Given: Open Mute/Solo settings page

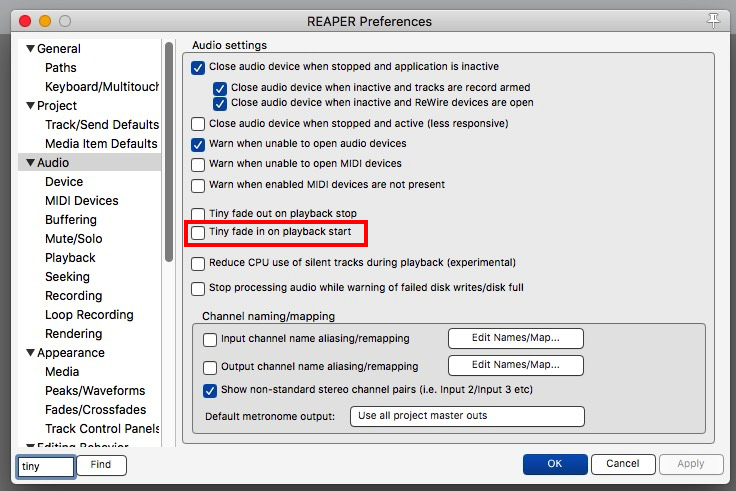Looking at the screenshot, I should [74, 238].
